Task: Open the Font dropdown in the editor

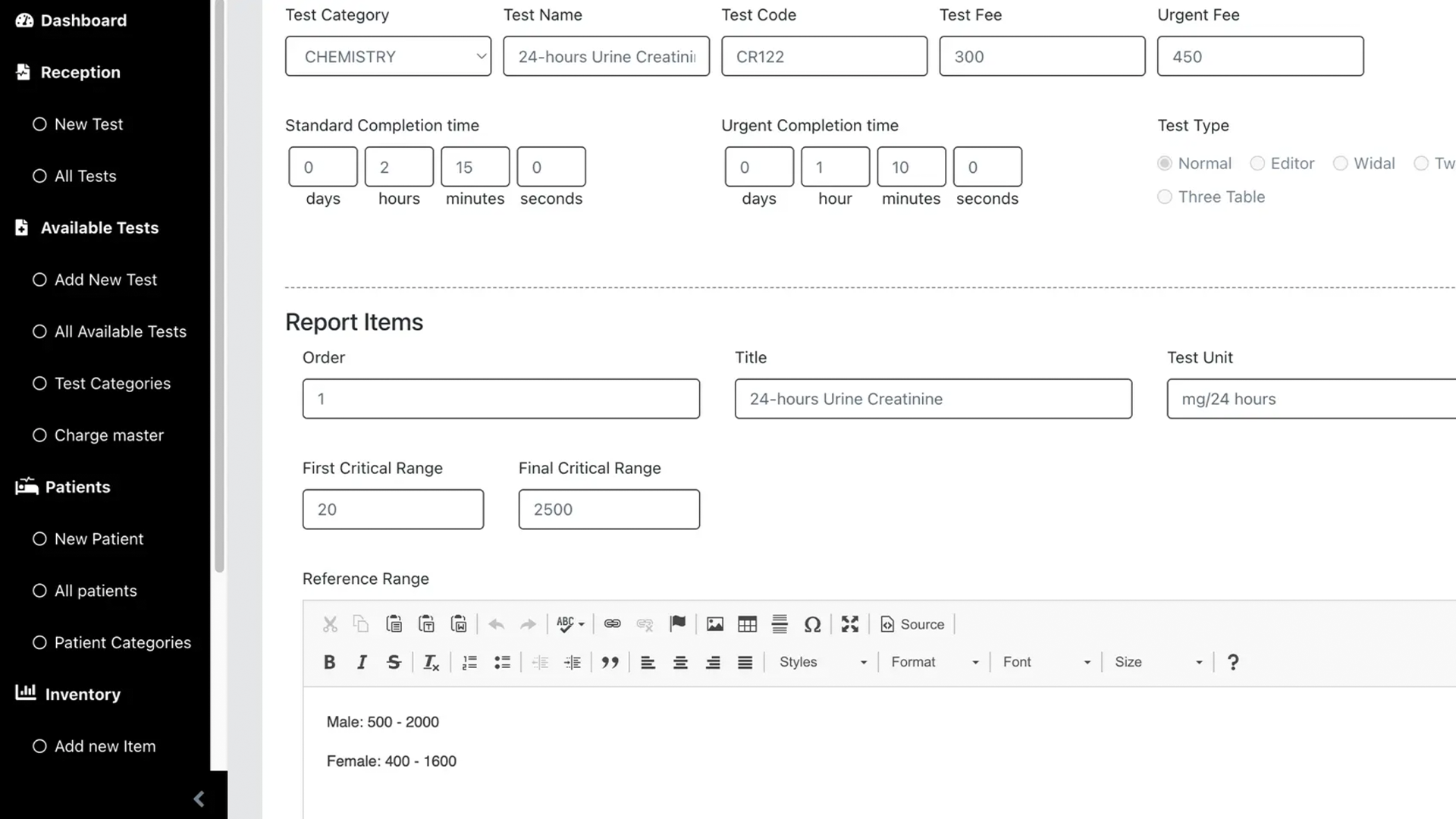Action: tap(1046, 662)
